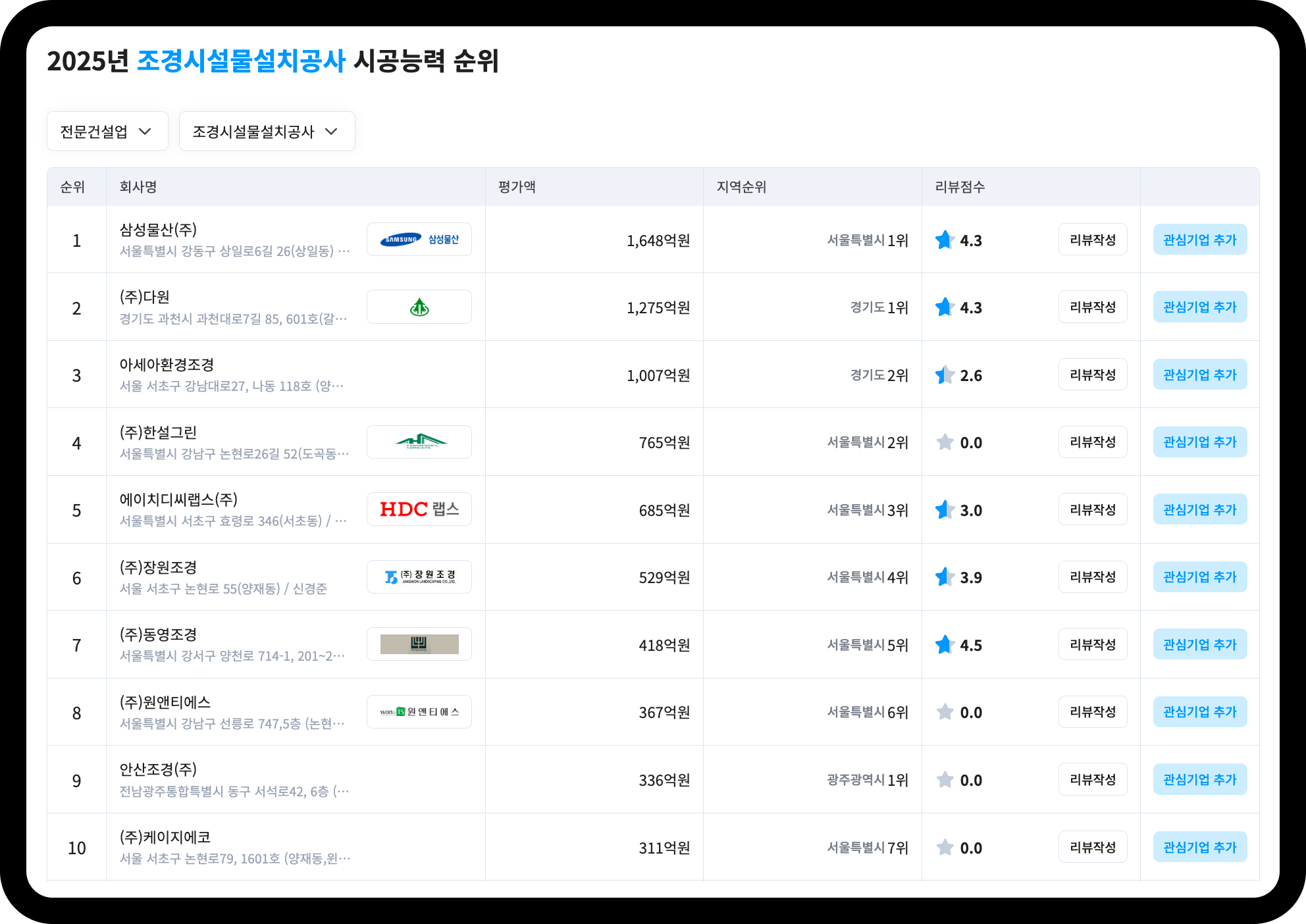The width and height of the screenshot is (1306, 924).
Task: Click the gray star in (주)한설그린 row
Action: [945, 442]
